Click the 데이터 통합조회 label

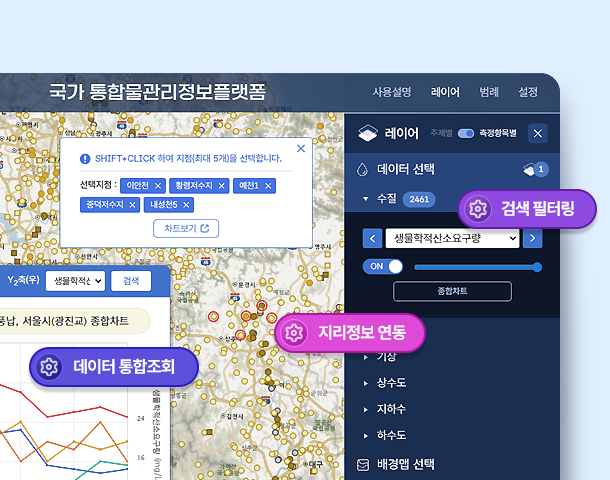[x=124, y=366]
